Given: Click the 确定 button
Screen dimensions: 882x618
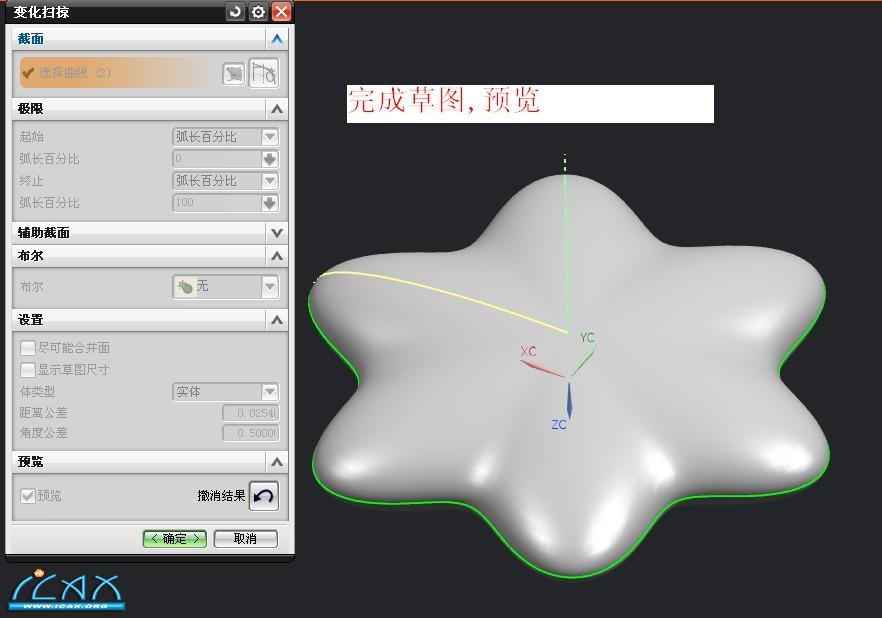Looking at the screenshot, I should [175, 539].
